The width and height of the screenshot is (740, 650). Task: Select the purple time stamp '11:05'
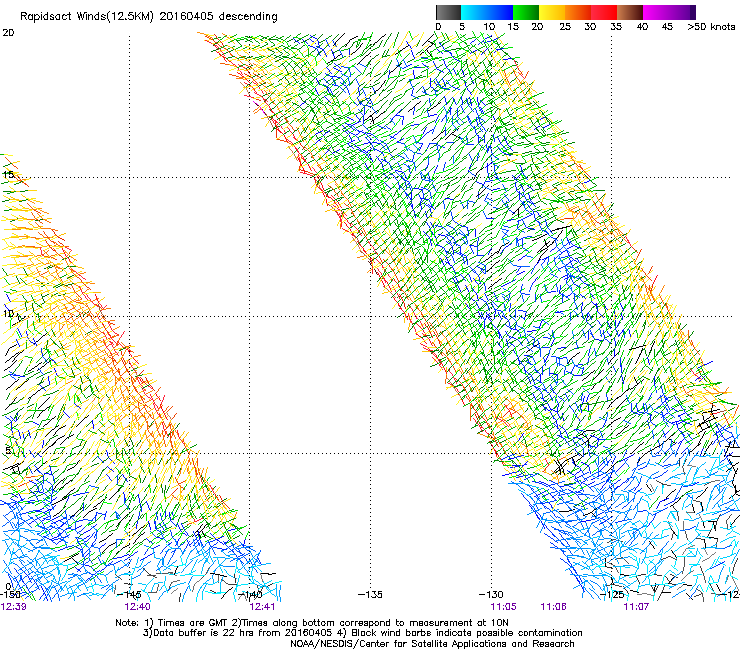pos(503,607)
